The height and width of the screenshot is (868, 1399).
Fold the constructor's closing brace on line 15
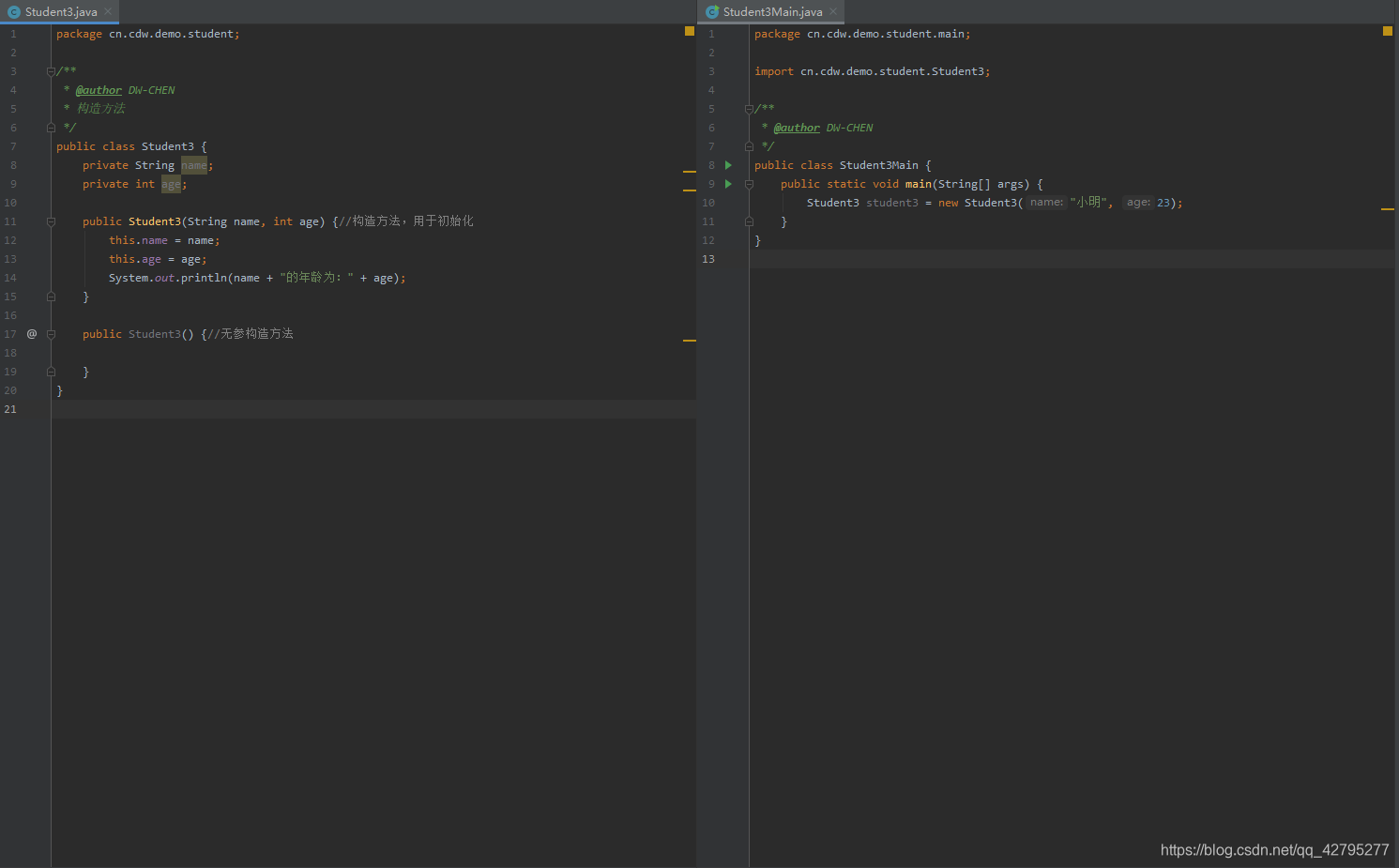click(x=51, y=297)
